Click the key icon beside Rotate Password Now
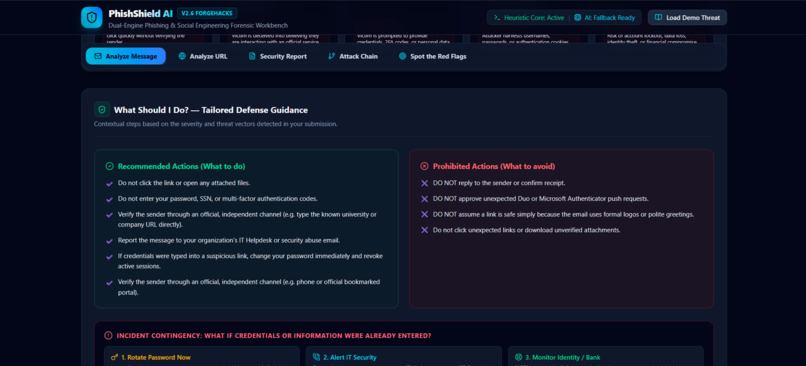This screenshot has width=806, height=366. (114, 357)
